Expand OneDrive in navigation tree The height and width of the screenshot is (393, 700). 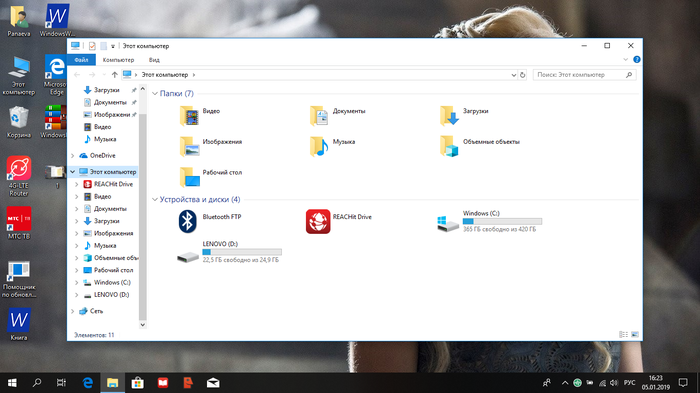[x=73, y=155]
